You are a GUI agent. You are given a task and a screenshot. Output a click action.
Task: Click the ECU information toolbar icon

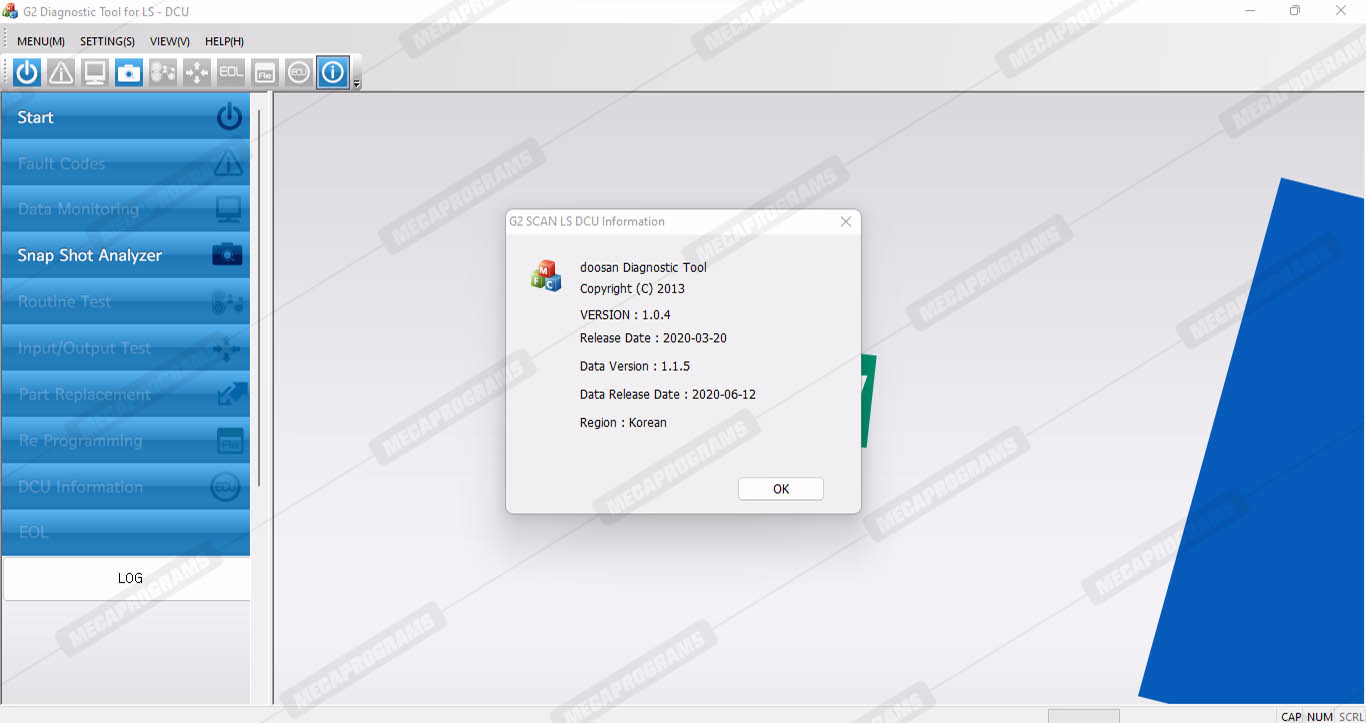point(299,72)
